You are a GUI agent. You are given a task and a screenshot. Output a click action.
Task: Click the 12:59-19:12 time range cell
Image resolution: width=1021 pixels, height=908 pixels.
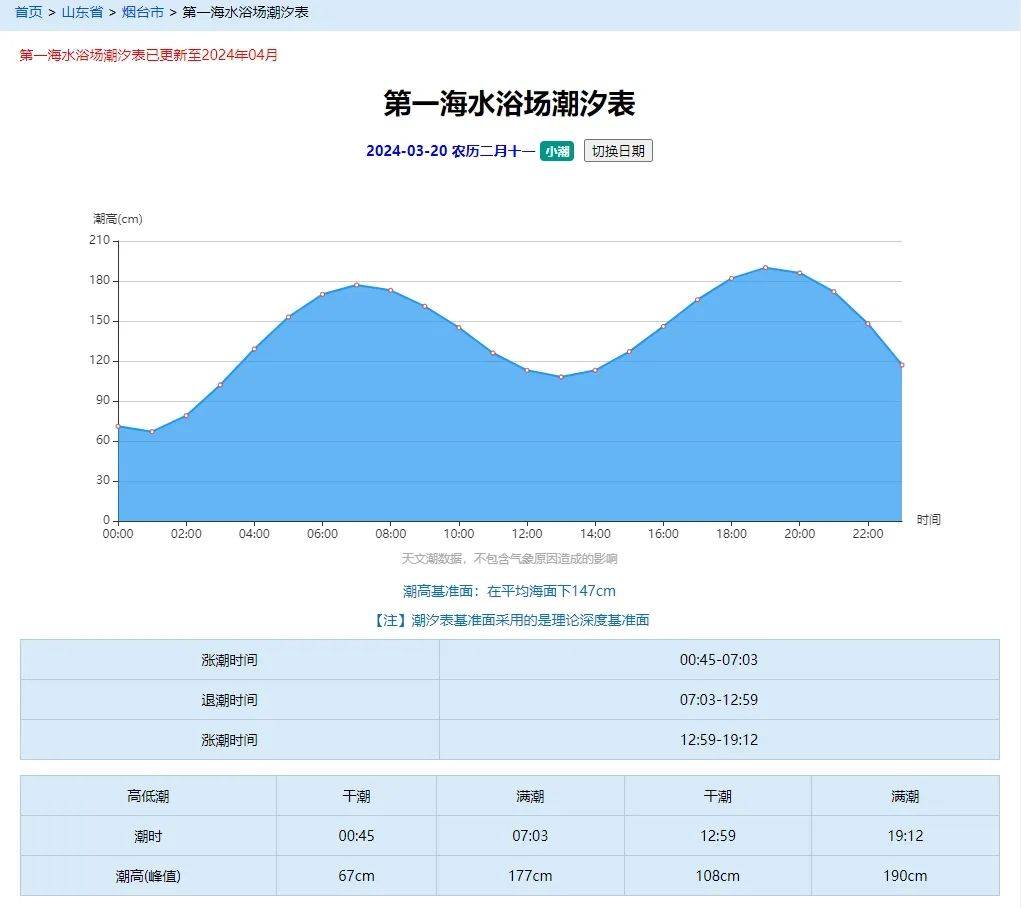point(718,740)
